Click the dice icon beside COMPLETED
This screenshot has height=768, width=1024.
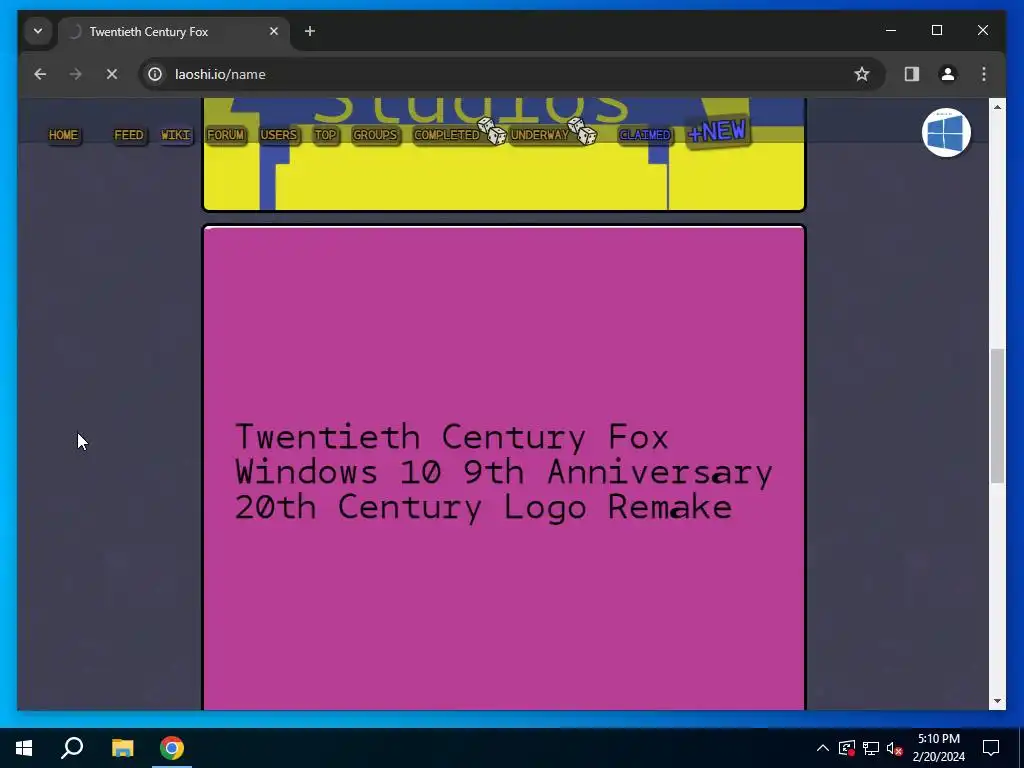click(x=492, y=131)
